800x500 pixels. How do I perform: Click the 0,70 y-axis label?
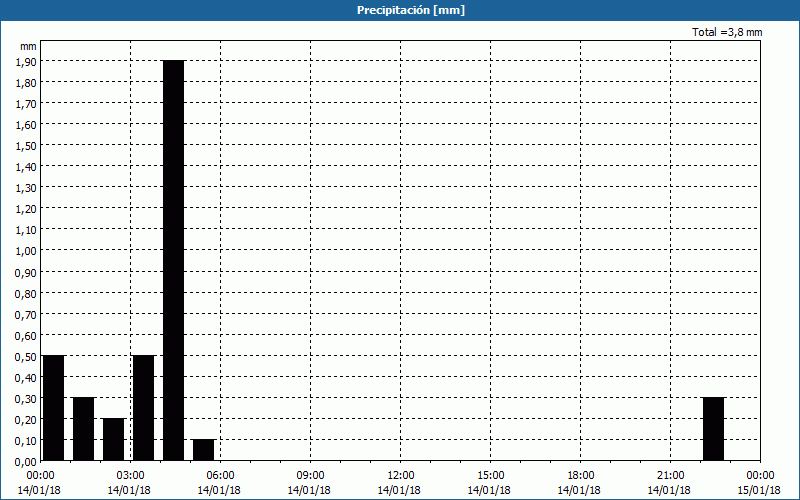[26, 314]
